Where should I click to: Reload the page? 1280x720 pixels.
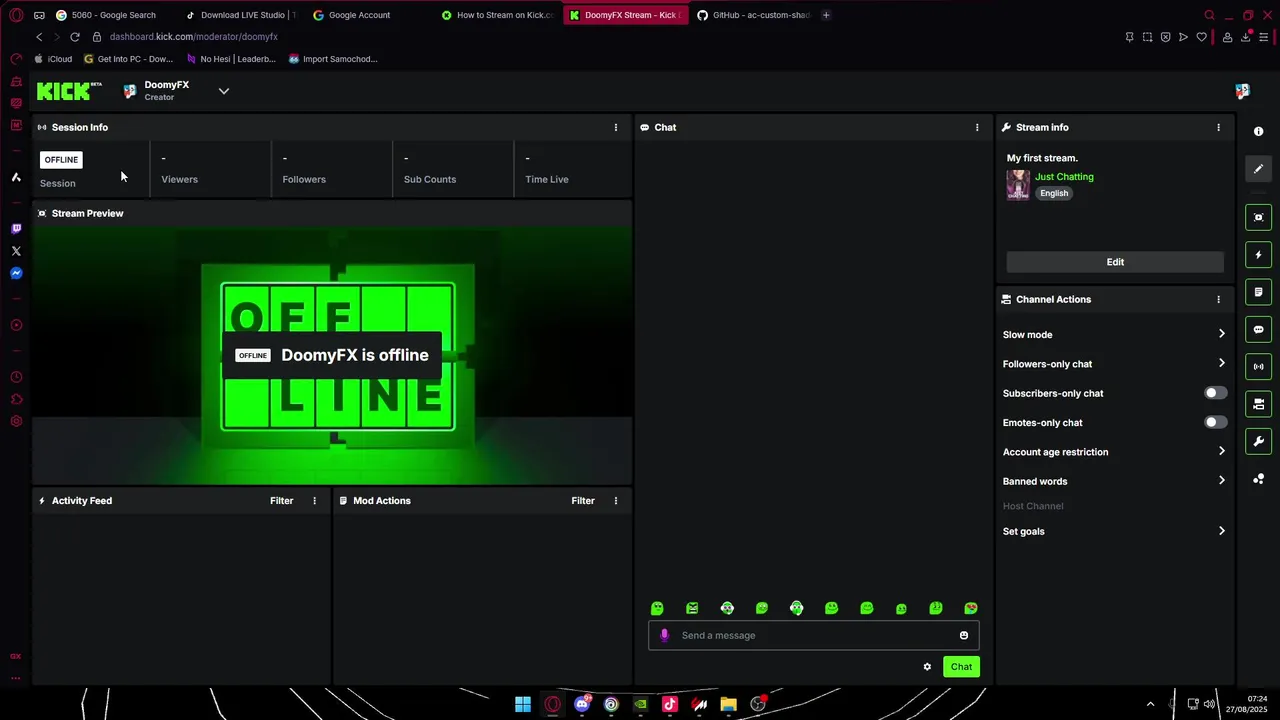(x=74, y=37)
